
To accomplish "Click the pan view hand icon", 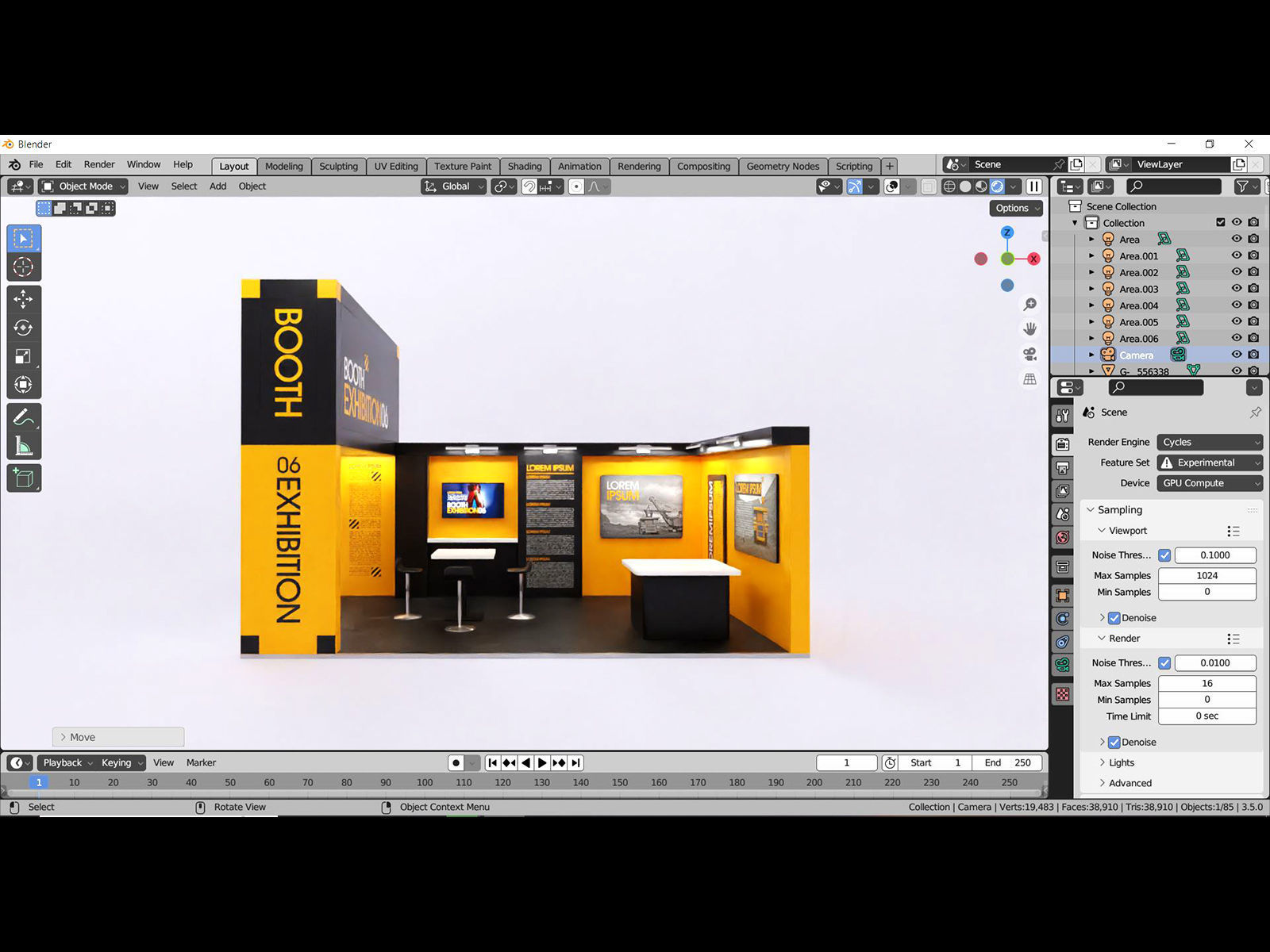I will click(1030, 328).
